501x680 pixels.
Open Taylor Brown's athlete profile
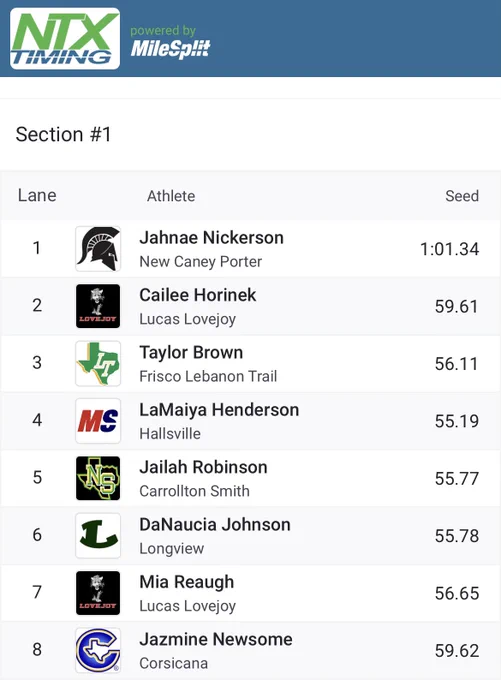click(x=191, y=353)
